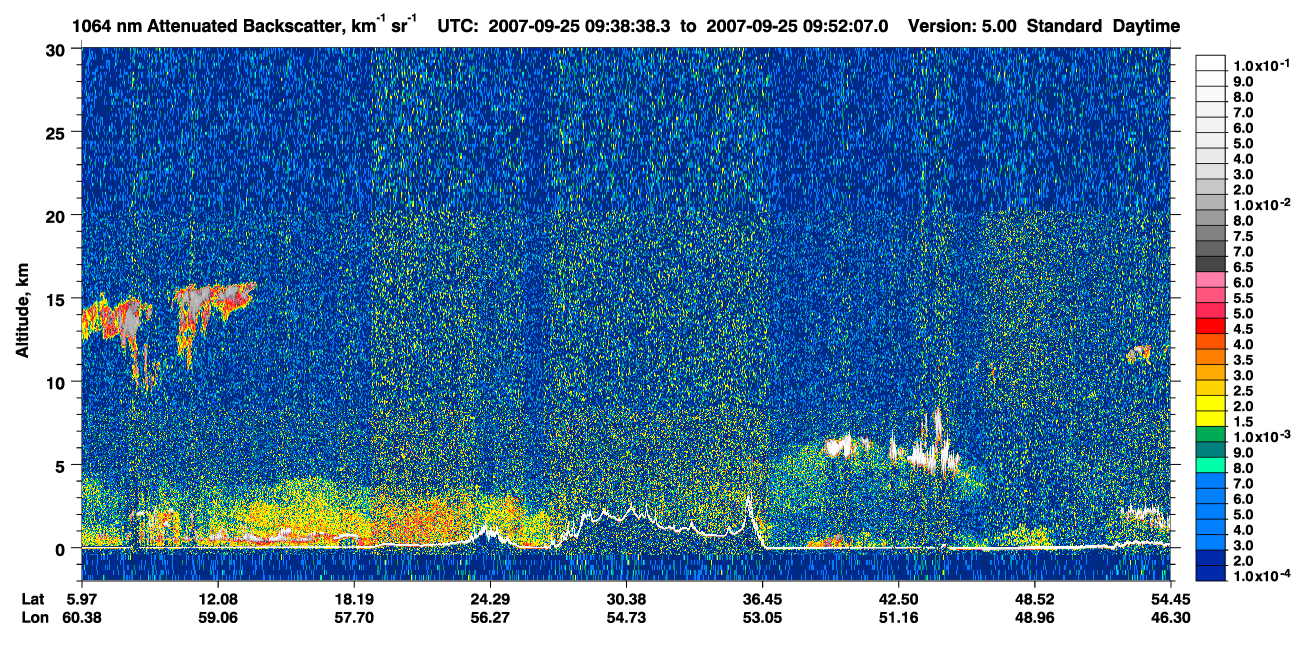The height and width of the screenshot is (667, 1300).
Task: Click longitude value '59.06'
Action: [218, 617]
